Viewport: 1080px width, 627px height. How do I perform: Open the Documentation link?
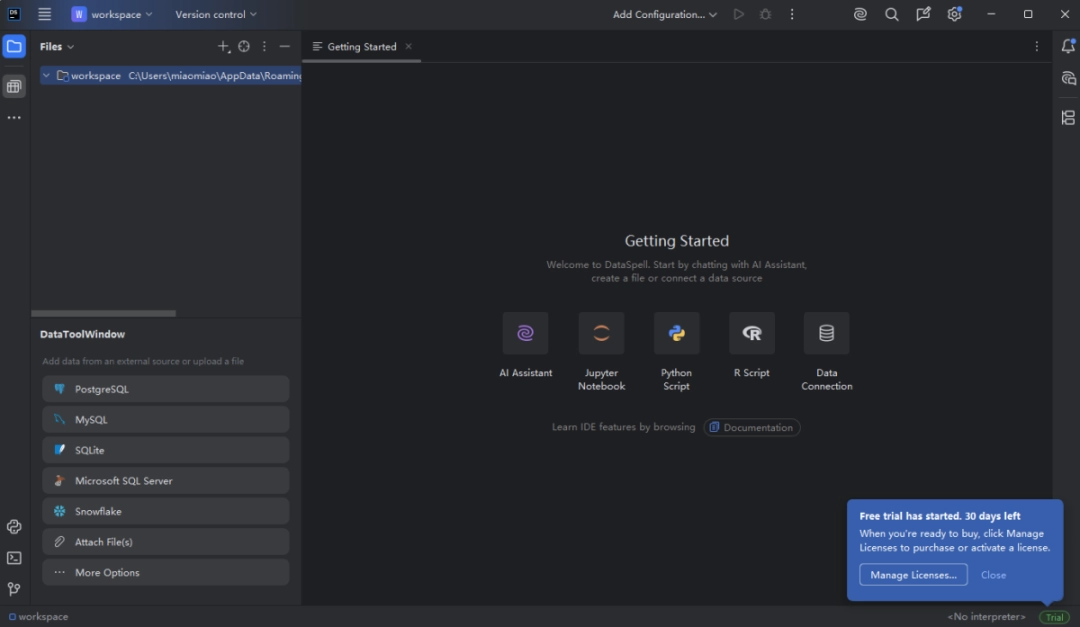(752, 427)
